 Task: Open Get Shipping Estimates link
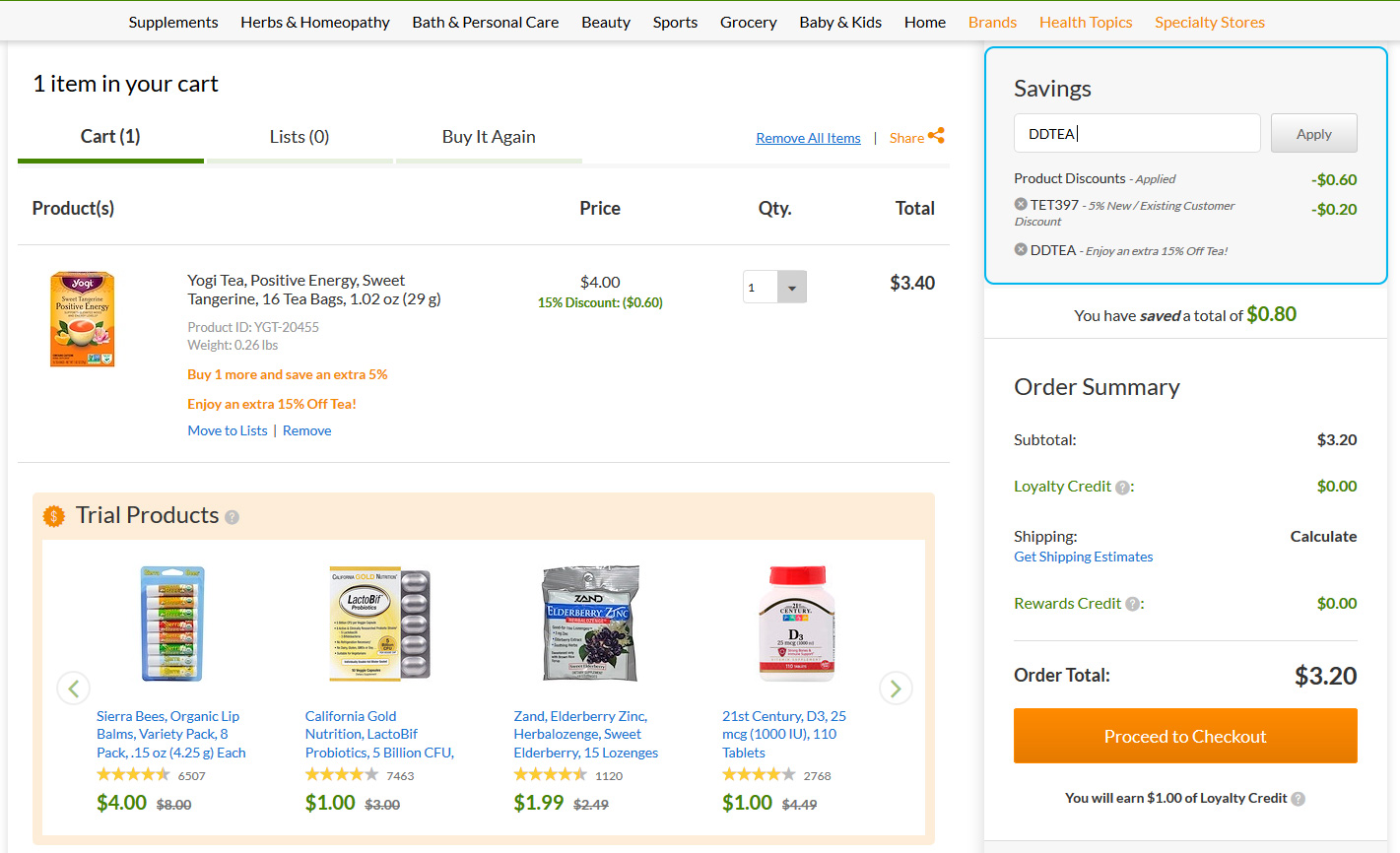1083,557
